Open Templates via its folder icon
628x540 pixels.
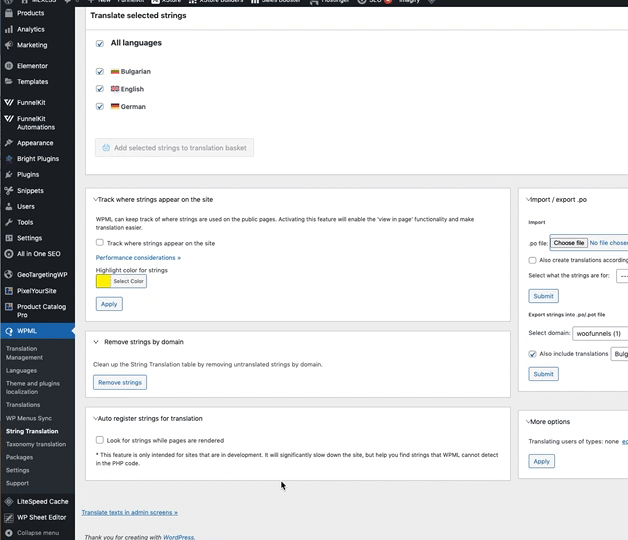tap(9, 81)
